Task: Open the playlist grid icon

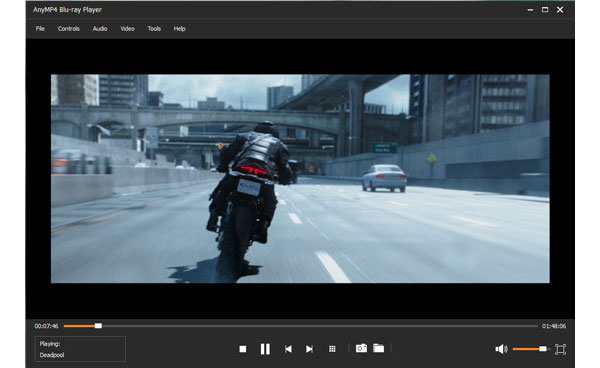Action: [x=332, y=349]
